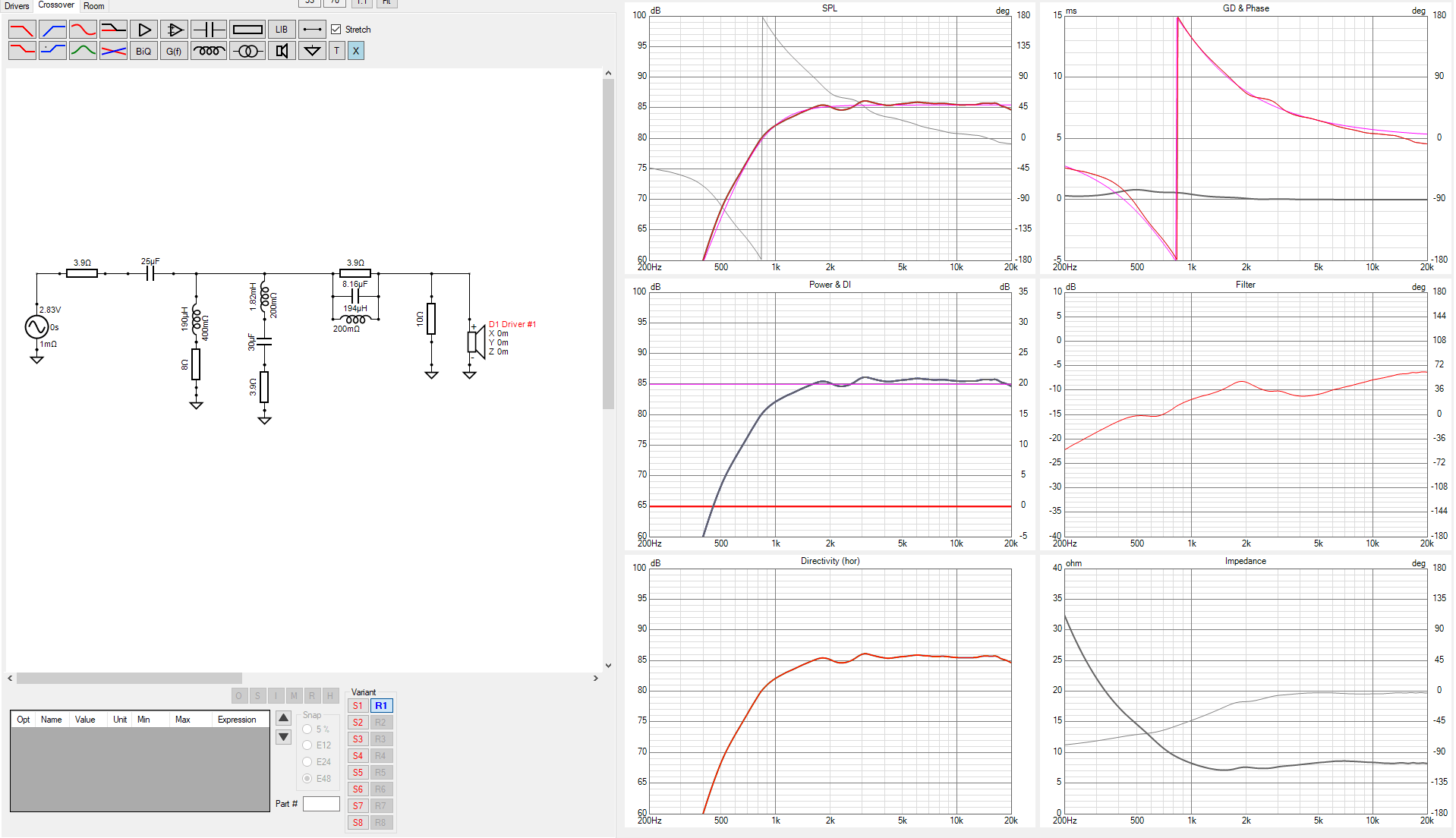Insert a G(f) transfer function block
This screenshot has width=1456, height=838.
click(174, 51)
